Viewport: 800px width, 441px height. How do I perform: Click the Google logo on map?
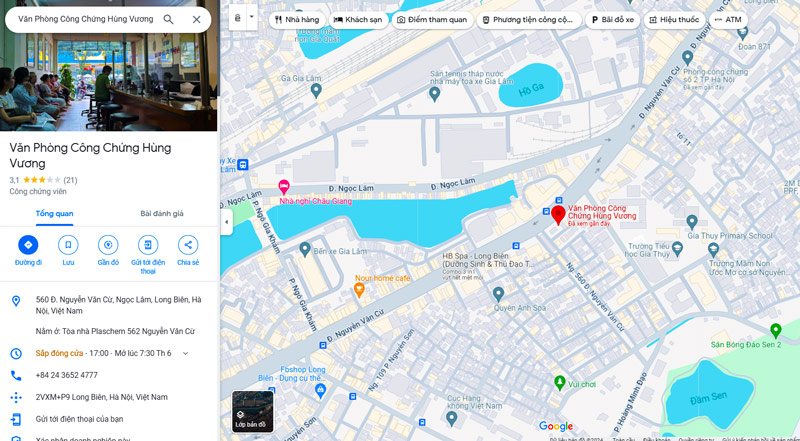click(556, 426)
